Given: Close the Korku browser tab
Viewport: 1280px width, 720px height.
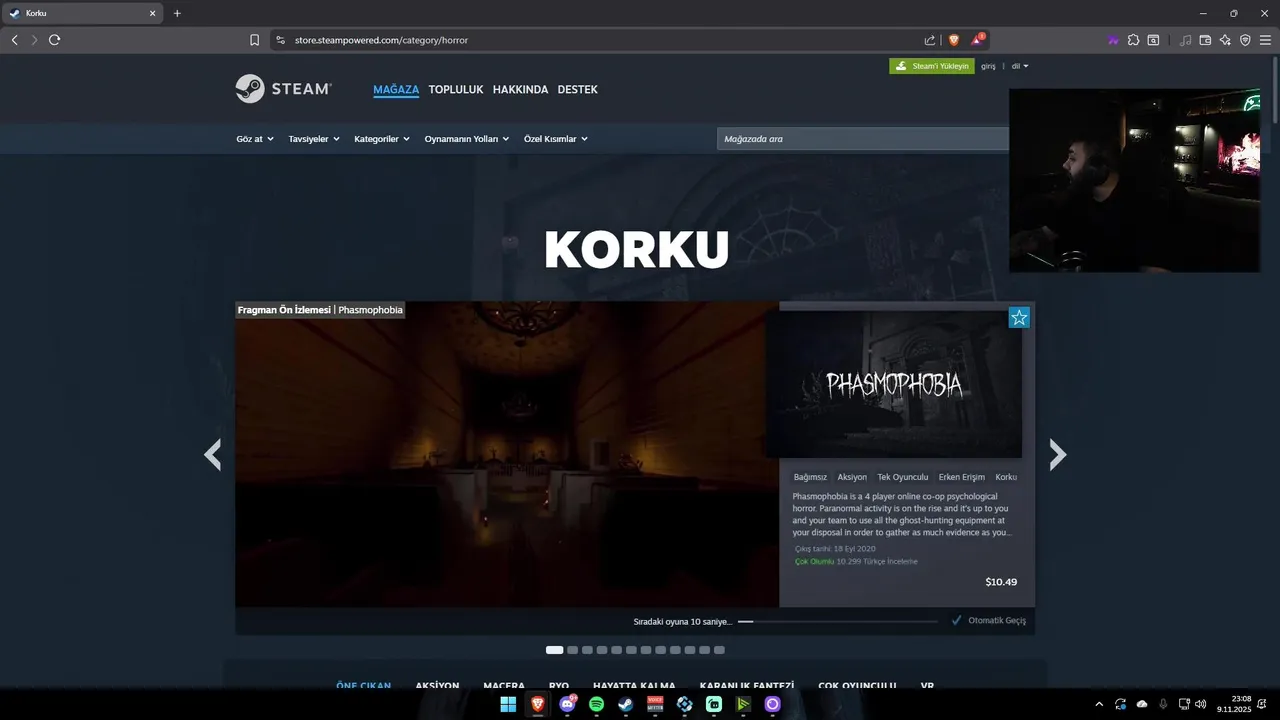Looking at the screenshot, I should [x=152, y=13].
